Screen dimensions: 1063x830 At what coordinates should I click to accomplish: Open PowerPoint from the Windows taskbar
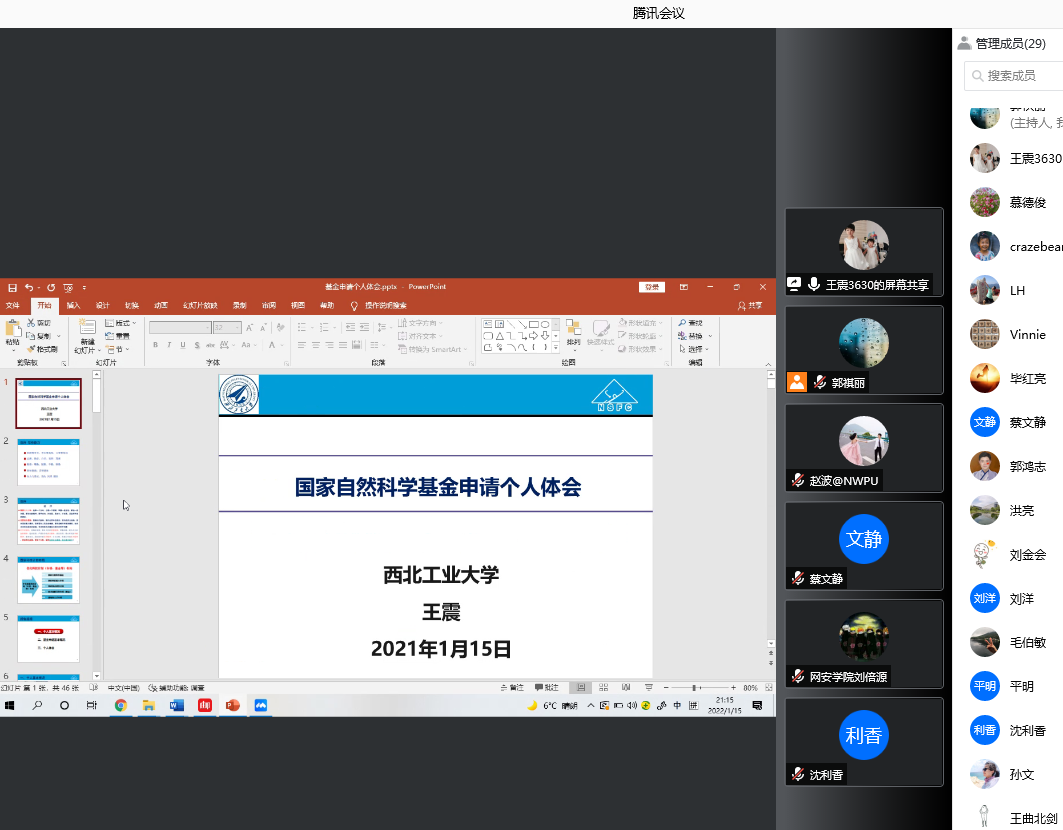(233, 705)
